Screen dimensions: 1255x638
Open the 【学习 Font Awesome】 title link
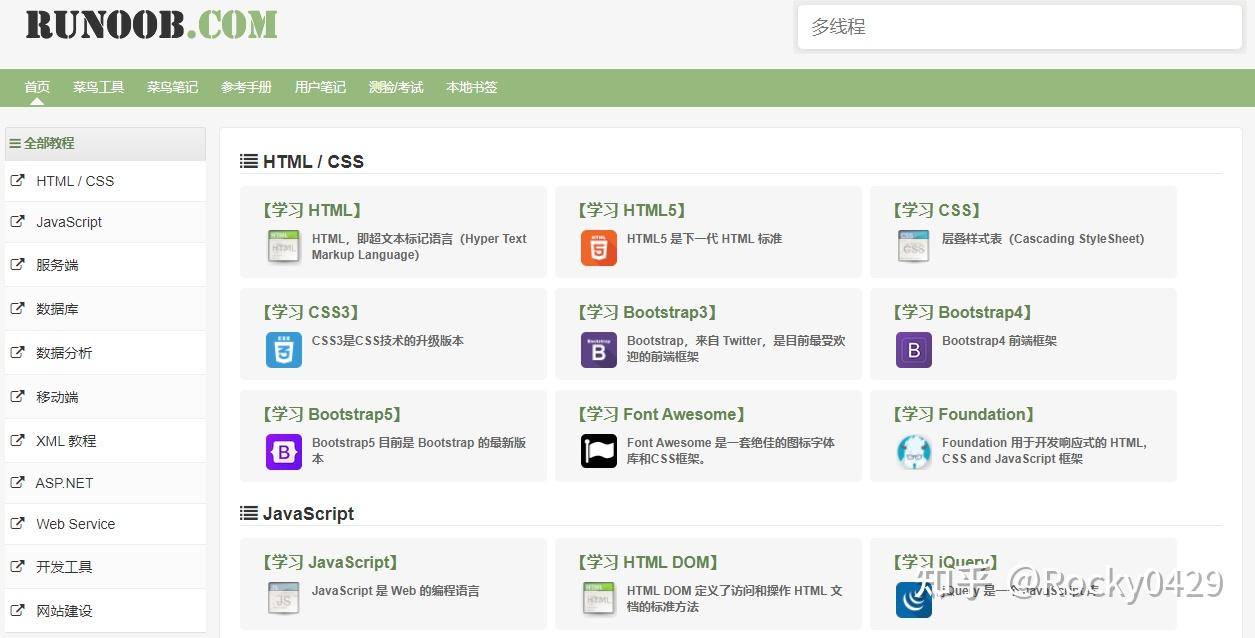[x=661, y=414]
